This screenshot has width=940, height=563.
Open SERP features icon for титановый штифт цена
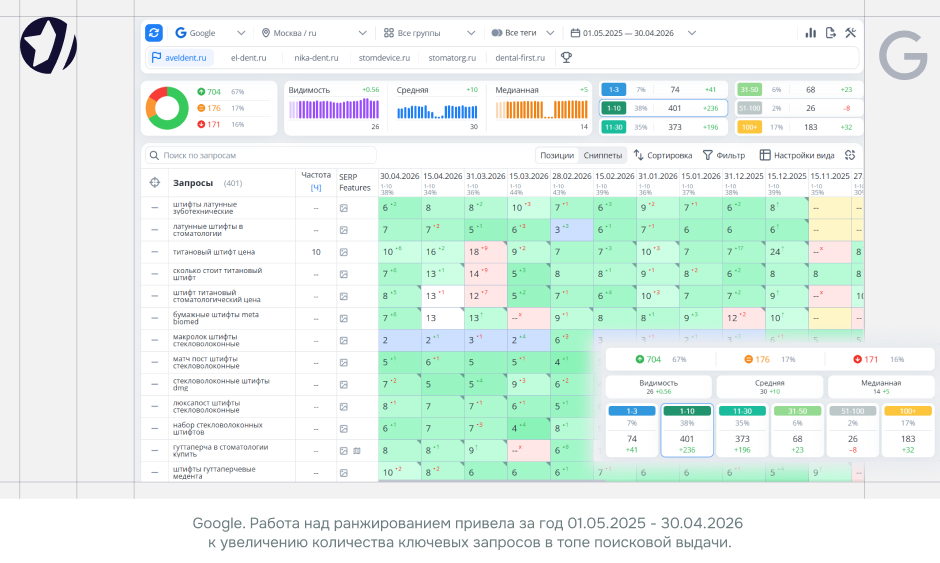(344, 252)
